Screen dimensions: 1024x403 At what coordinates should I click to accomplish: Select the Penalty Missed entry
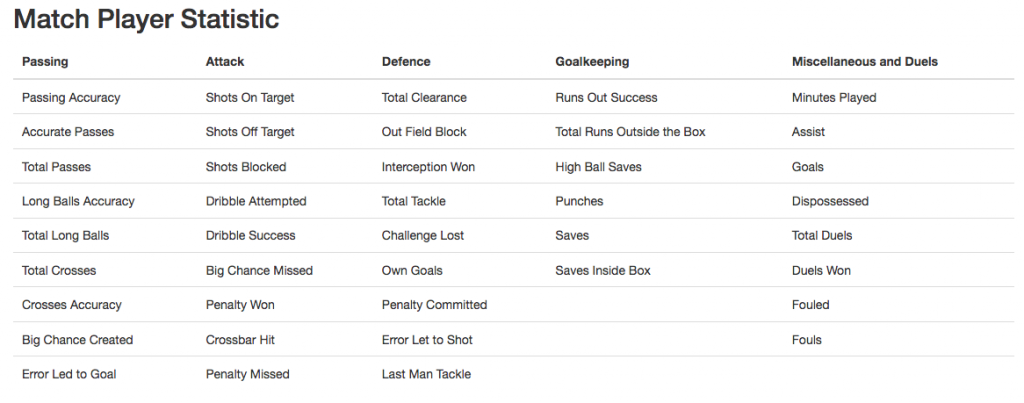[x=248, y=374]
